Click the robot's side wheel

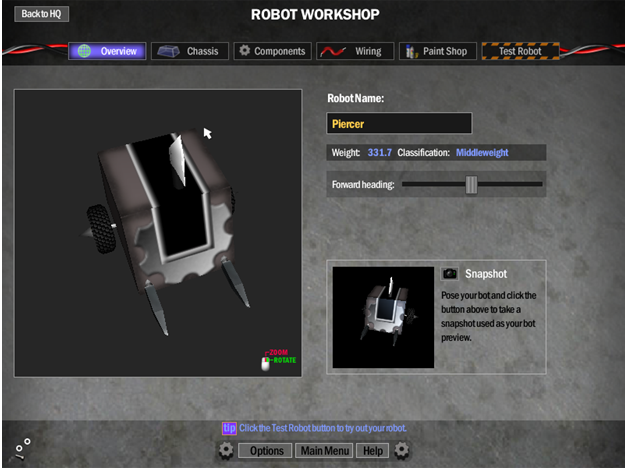(x=101, y=229)
